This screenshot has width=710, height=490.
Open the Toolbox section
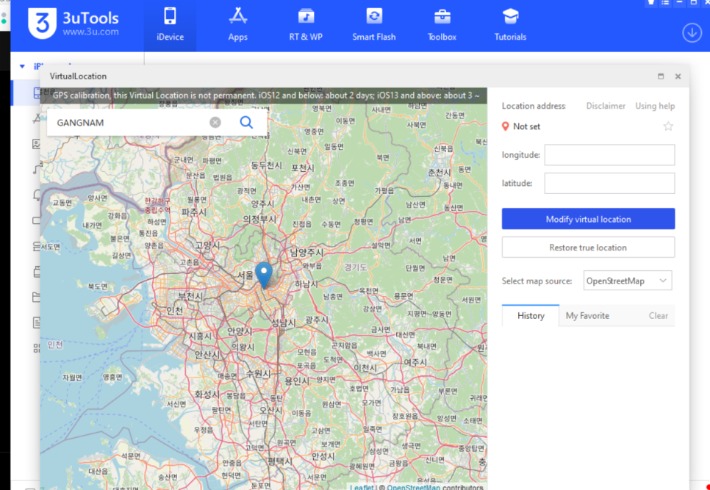tap(442, 25)
